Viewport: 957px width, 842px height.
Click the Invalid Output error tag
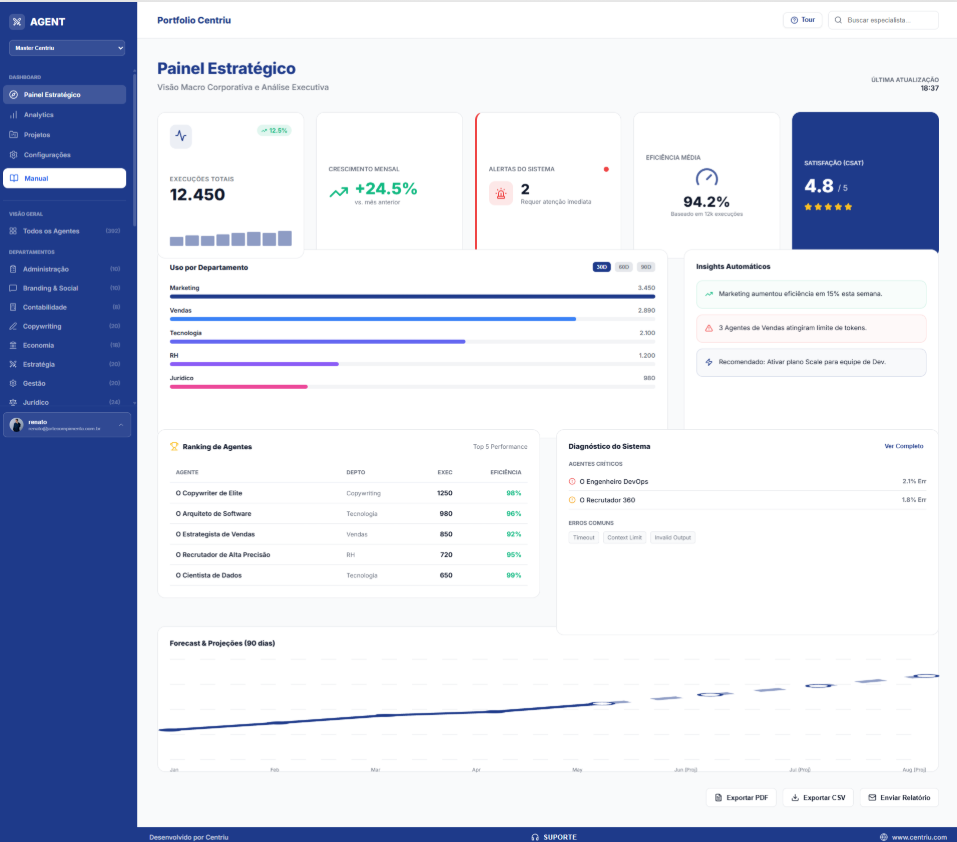(673, 538)
